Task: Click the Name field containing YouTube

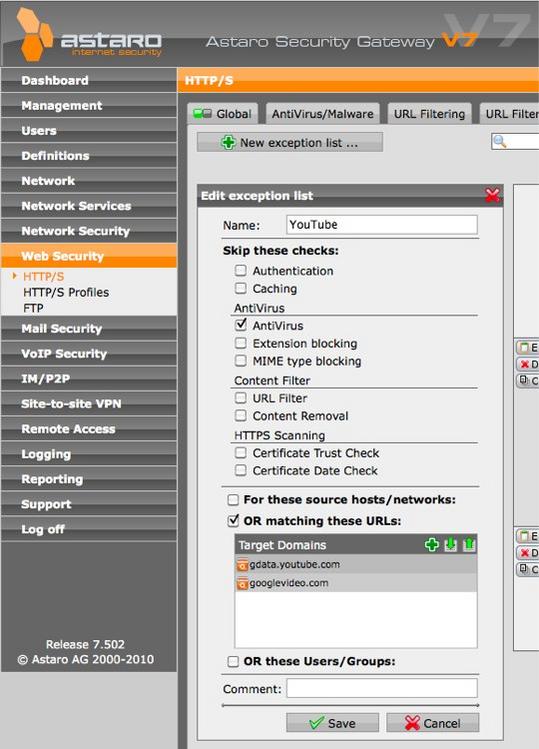Action: tap(382, 225)
